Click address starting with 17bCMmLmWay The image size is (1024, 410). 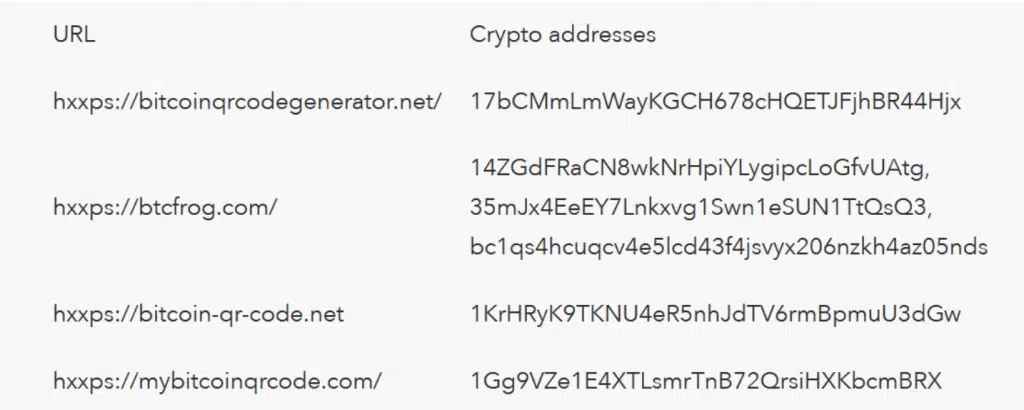[715, 101]
